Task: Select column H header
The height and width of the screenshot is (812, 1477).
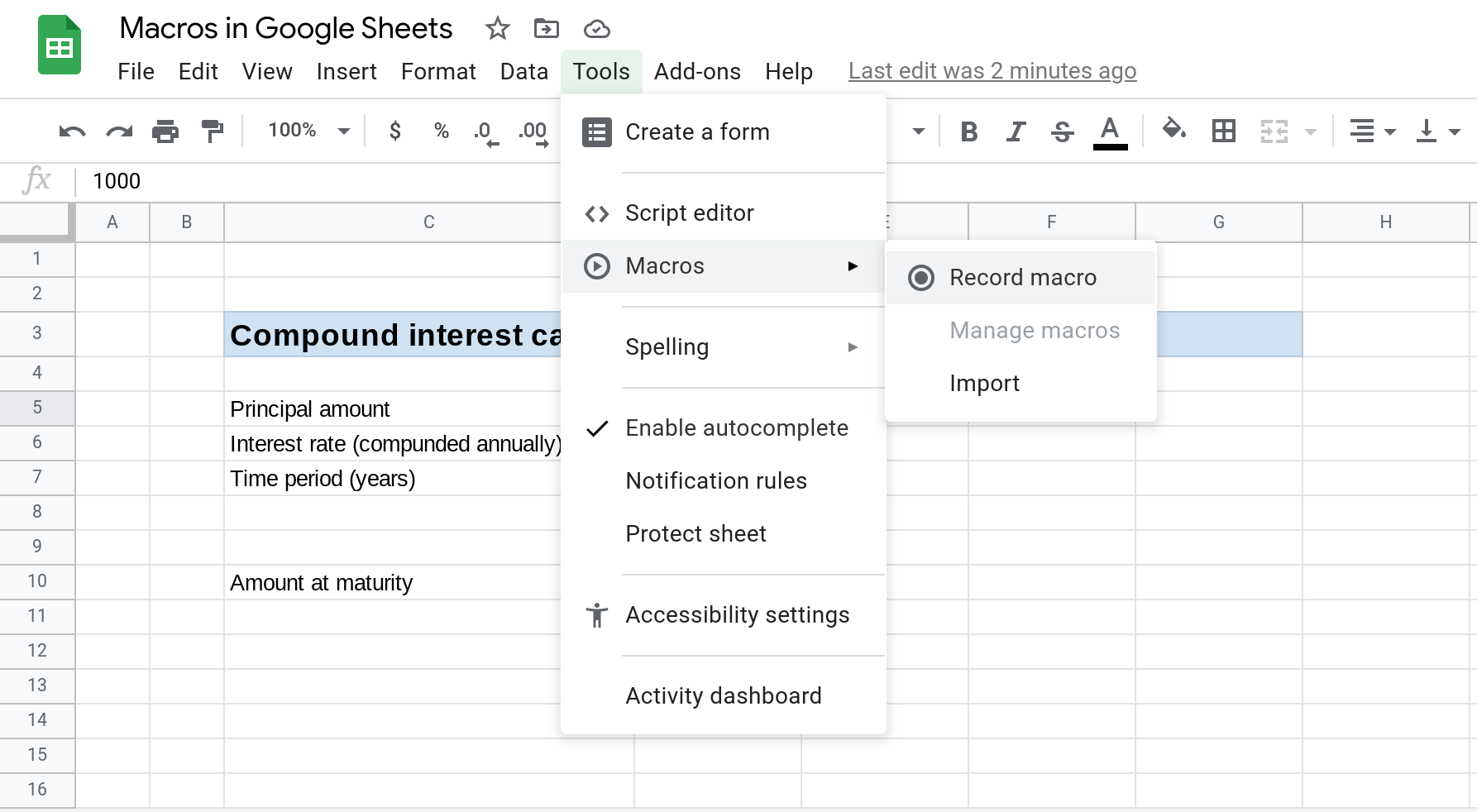Action: tap(1386, 222)
